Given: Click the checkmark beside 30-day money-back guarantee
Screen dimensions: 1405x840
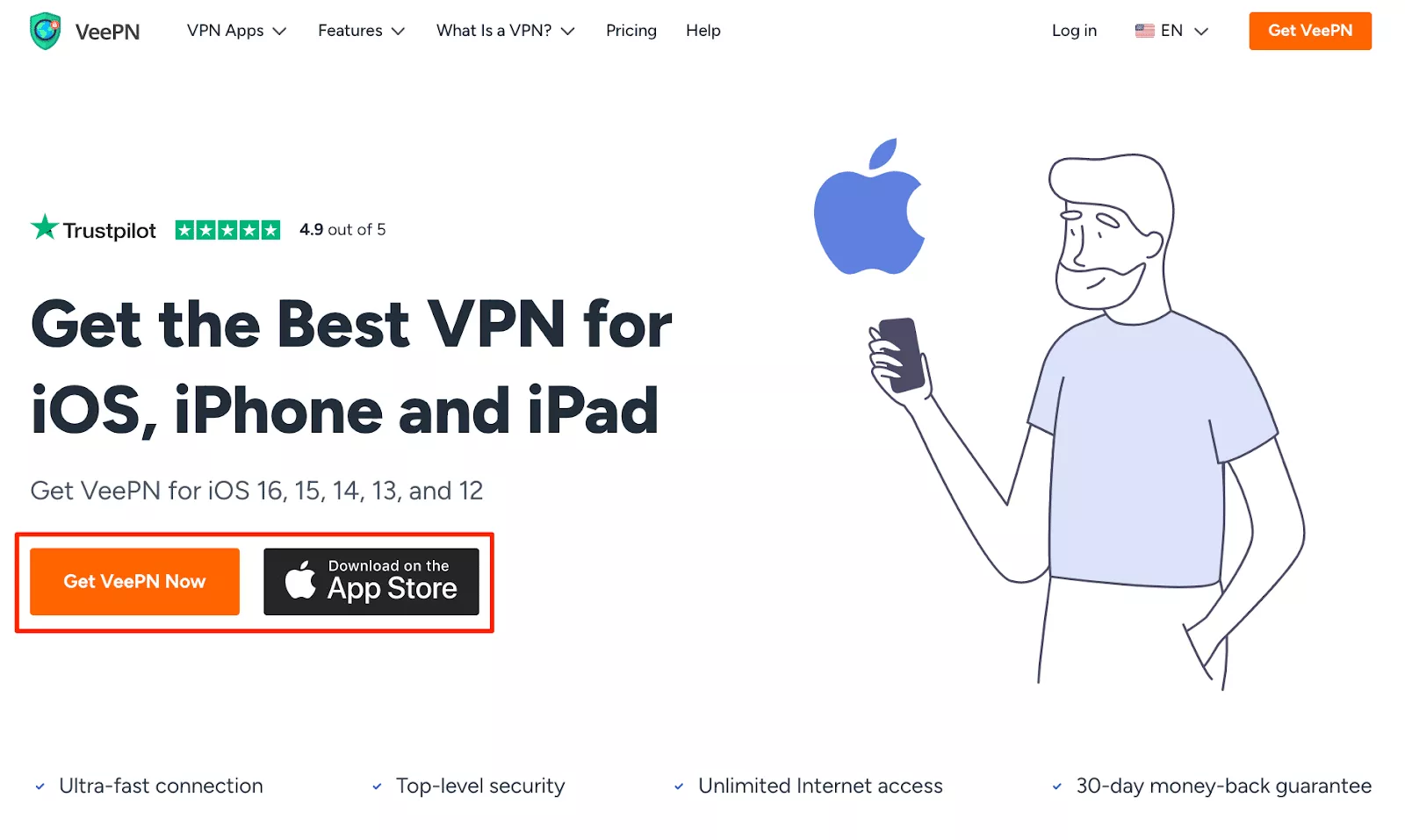Looking at the screenshot, I should coord(1057,786).
